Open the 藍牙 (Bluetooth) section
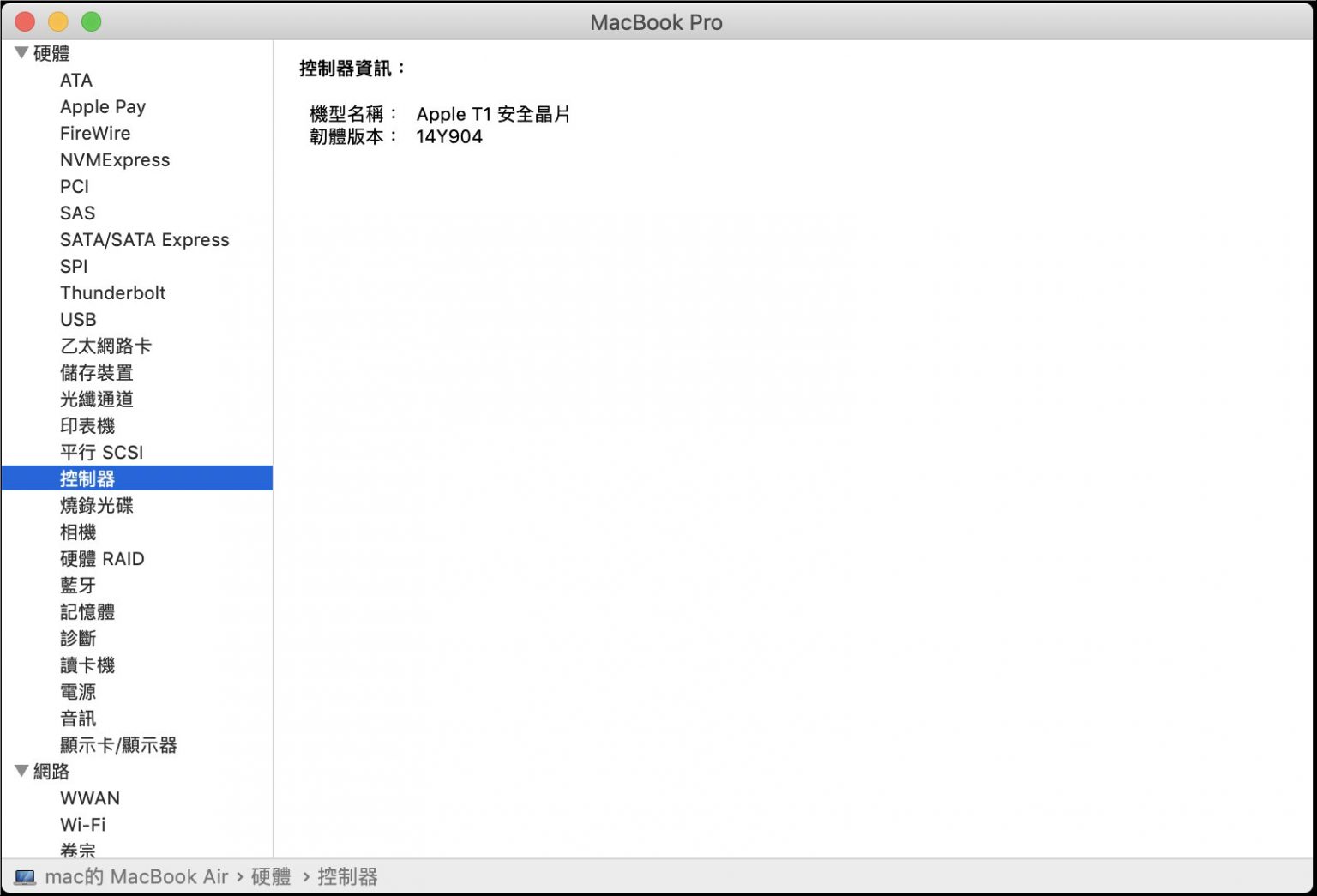This screenshot has height=896, width=1317. [78, 585]
